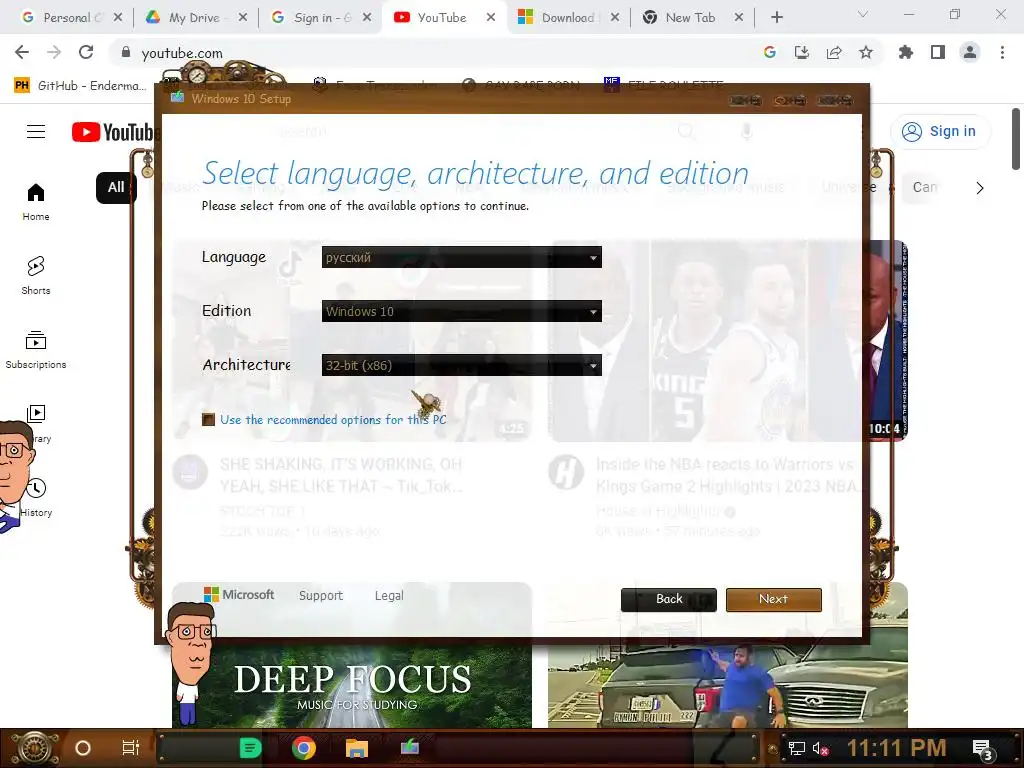Click the muted volume icon in the tray
The height and width of the screenshot is (768, 1024).
[x=820, y=748]
